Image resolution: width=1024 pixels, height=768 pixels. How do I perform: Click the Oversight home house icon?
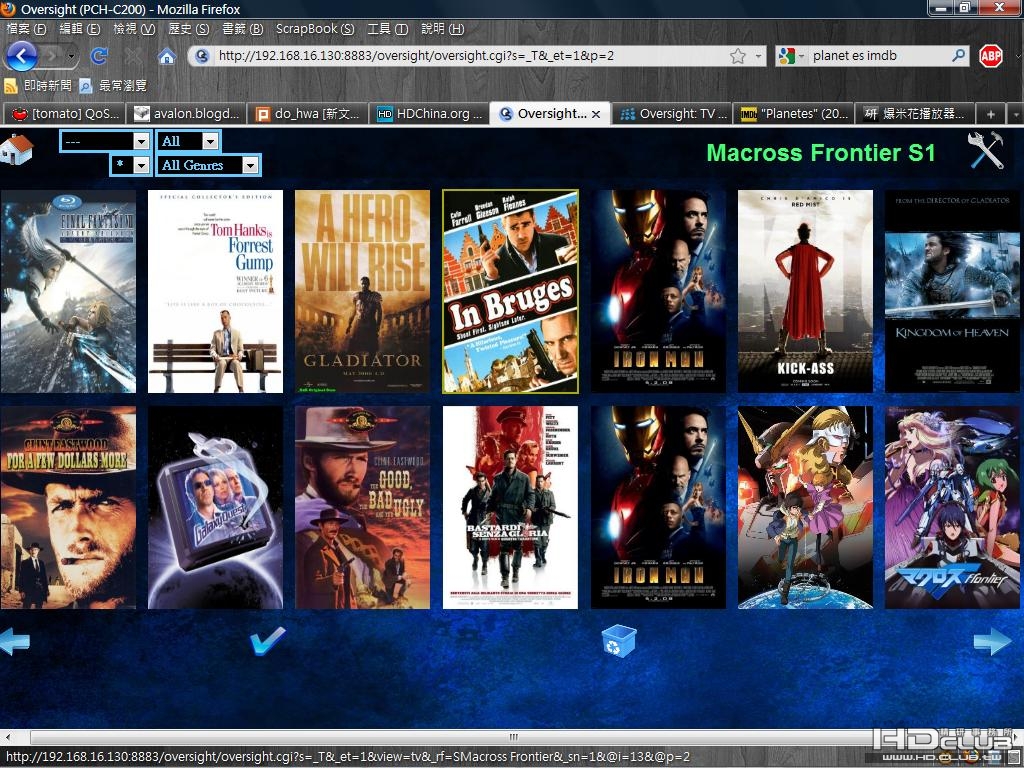17,150
